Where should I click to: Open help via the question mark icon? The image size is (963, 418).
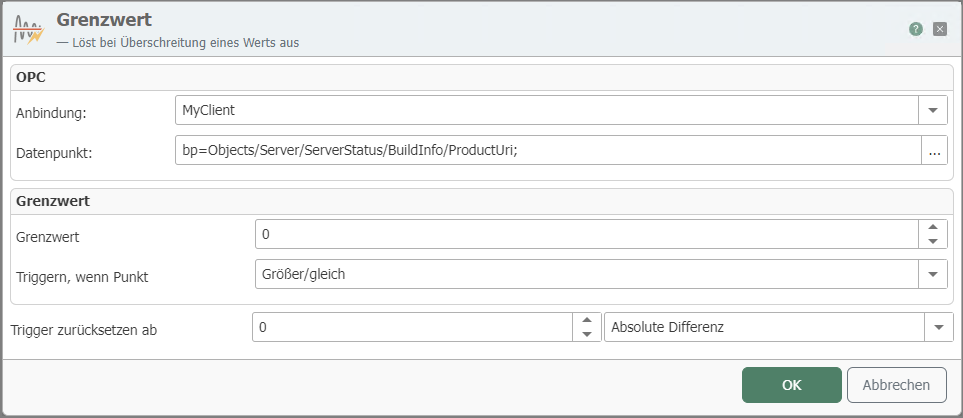tap(916, 29)
